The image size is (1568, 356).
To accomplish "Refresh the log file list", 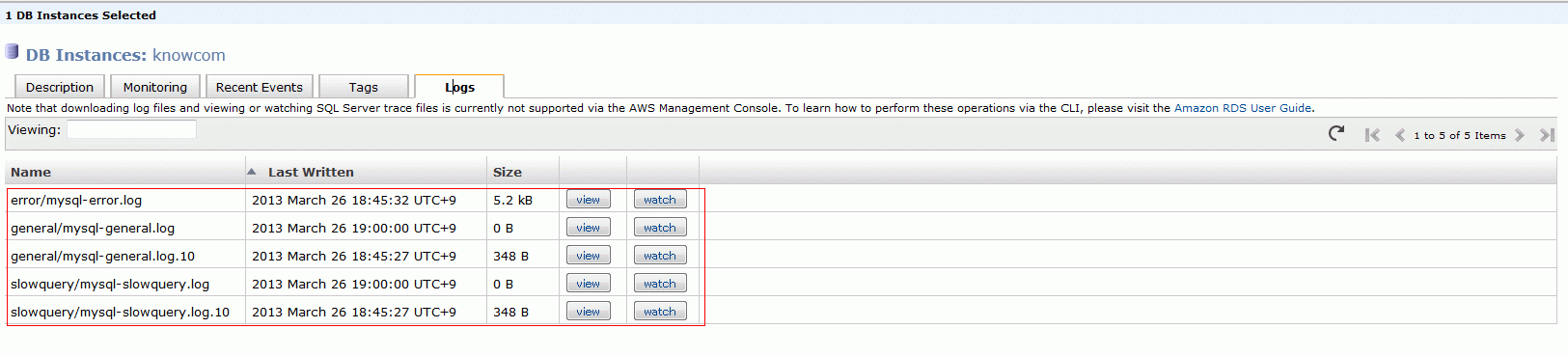I will pyautogui.click(x=1336, y=134).
